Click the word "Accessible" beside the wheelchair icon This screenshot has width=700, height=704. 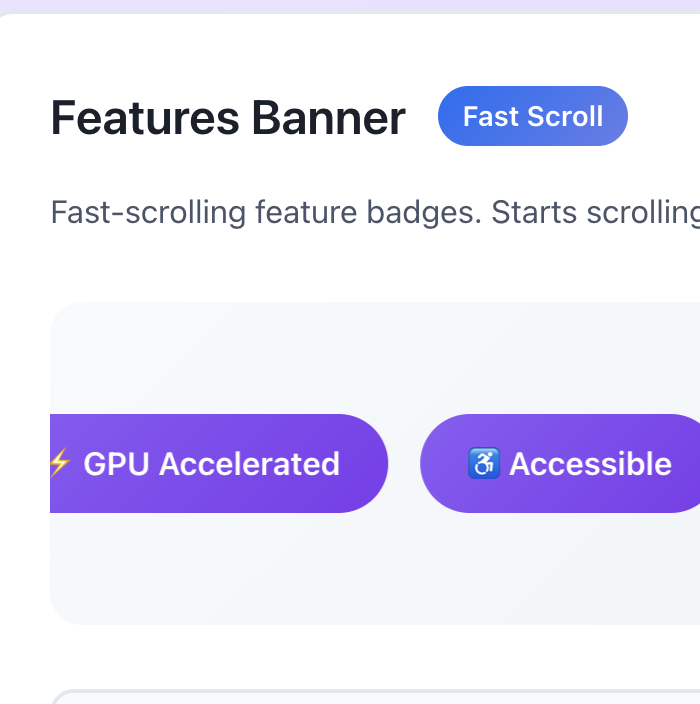coord(590,464)
